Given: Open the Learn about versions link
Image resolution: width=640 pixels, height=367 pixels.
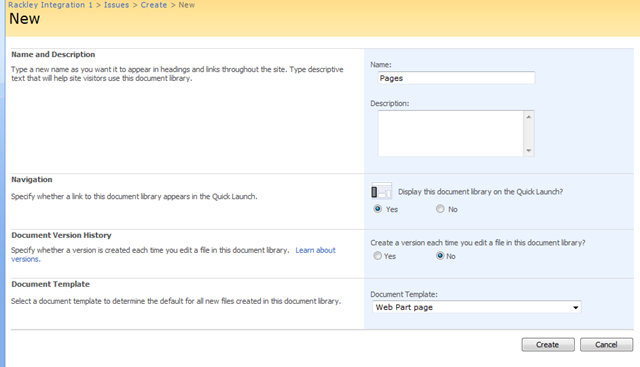Looking at the screenshot, I should coord(315,250).
